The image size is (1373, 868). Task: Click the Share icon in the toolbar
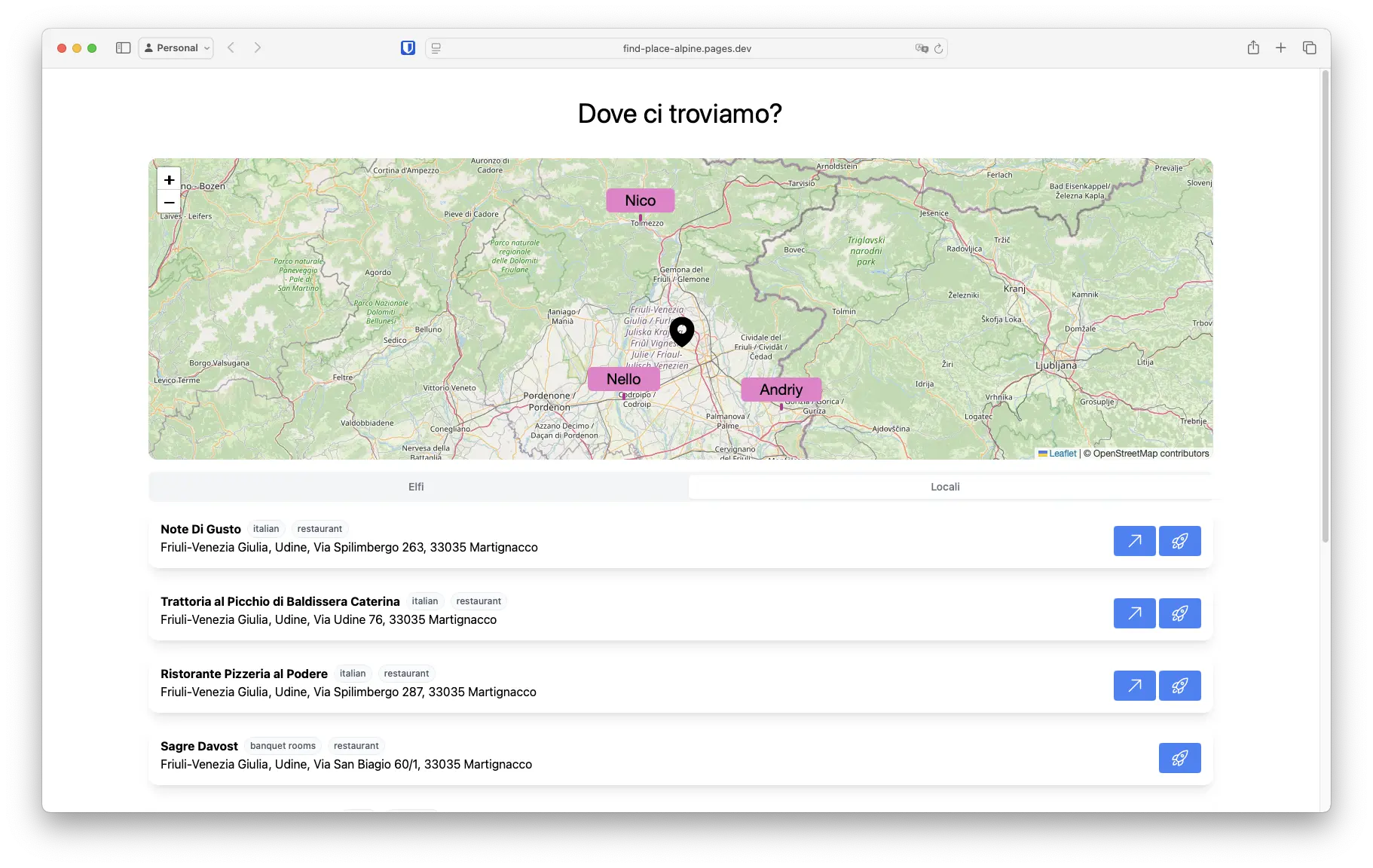(1253, 47)
